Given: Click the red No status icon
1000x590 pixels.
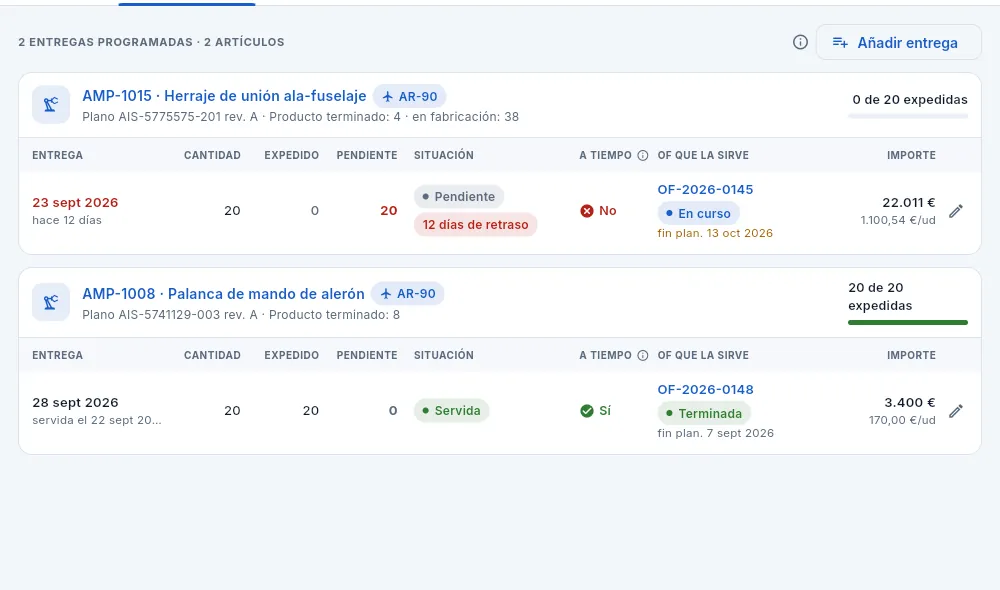Looking at the screenshot, I should [x=587, y=210].
